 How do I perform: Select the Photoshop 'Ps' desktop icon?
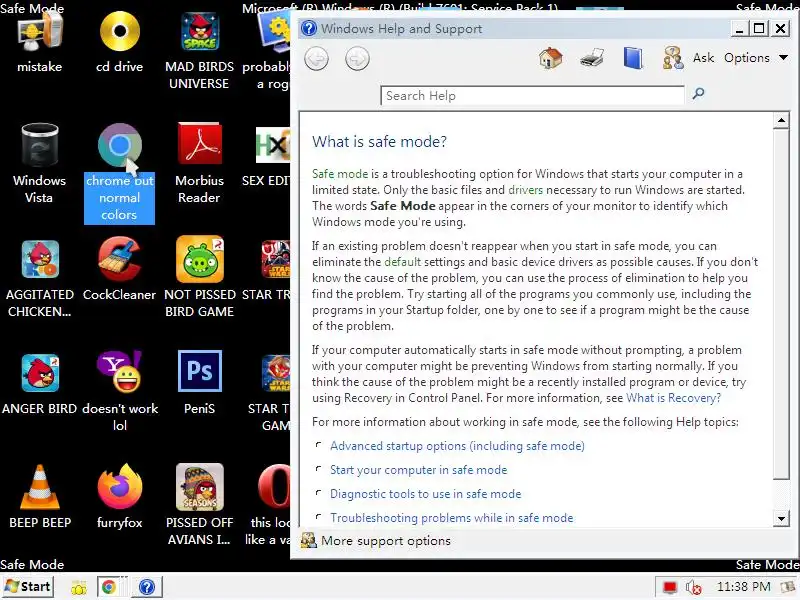tap(199, 371)
